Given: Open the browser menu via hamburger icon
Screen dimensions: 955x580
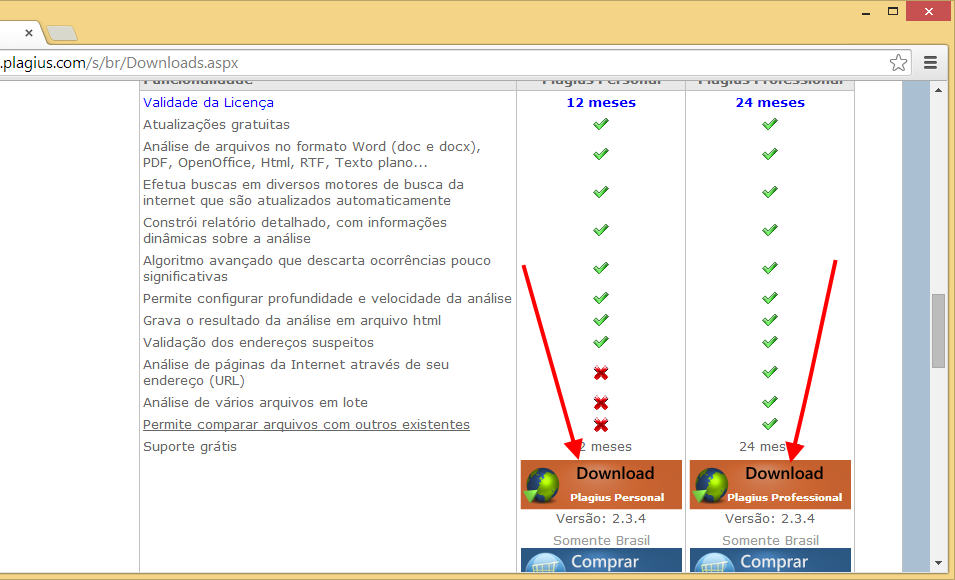Looking at the screenshot, I should point(930,62).
